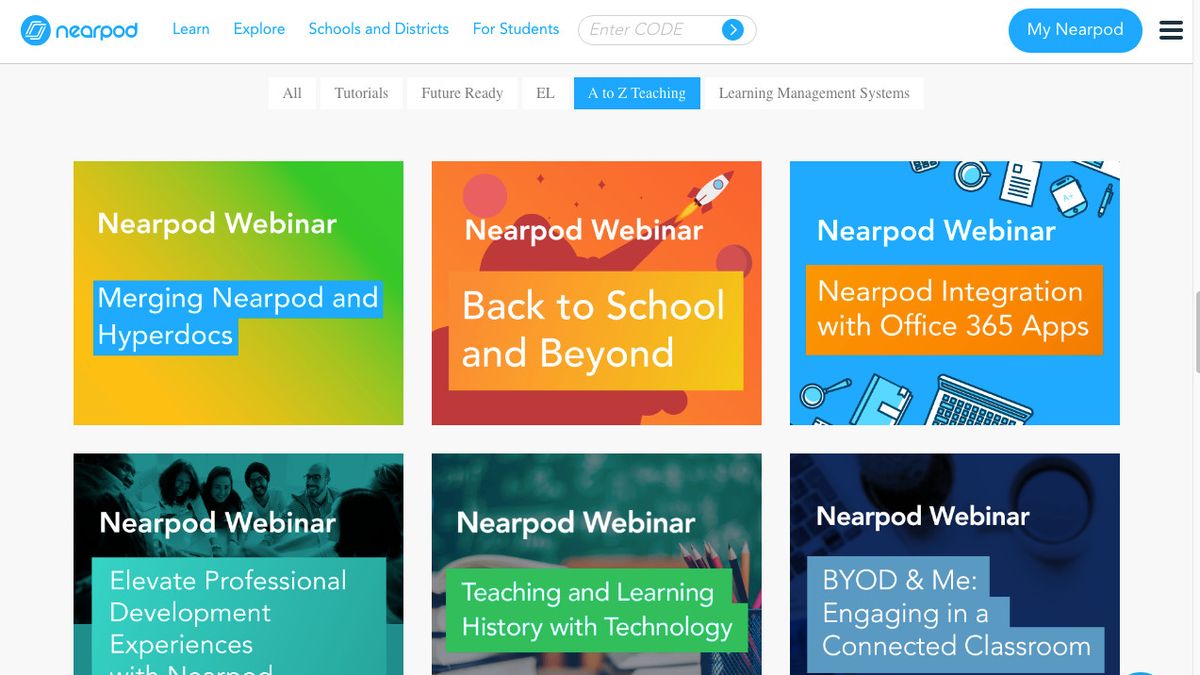The width and height of the screenshot is (1200, 675).
Task: Select Learning Management Systems tab
Action: coord(814,93)
